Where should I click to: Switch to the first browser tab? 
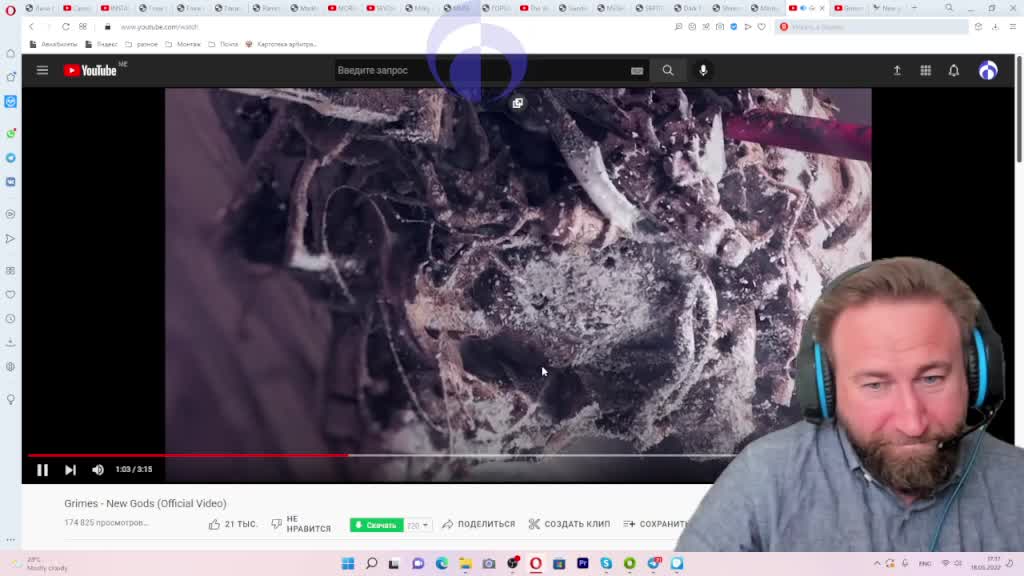click(39, 8)
